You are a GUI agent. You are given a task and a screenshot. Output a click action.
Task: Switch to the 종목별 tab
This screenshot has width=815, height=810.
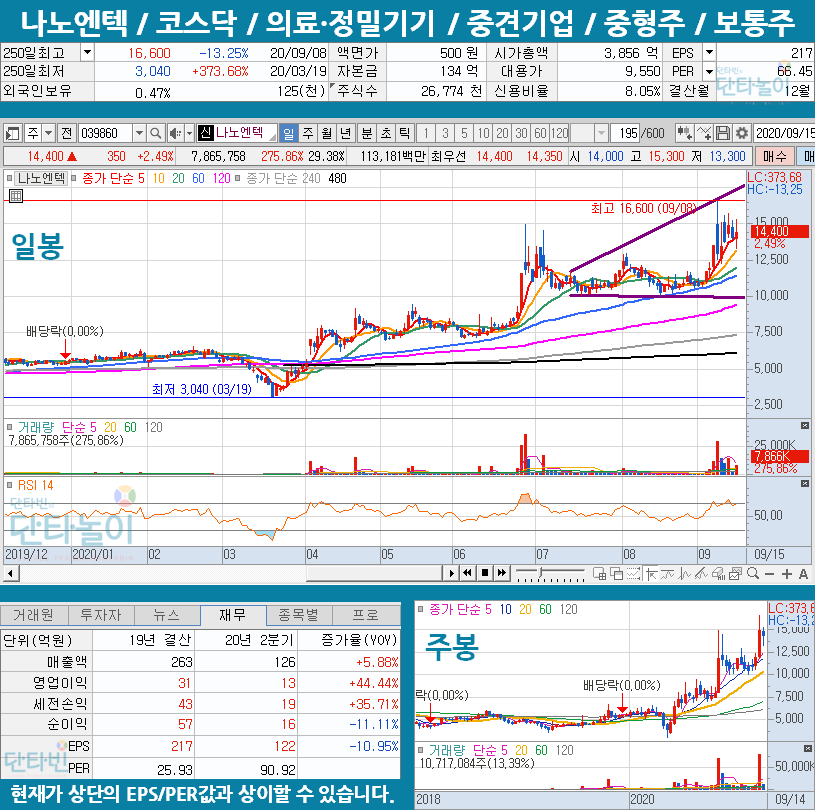point(299,615)
